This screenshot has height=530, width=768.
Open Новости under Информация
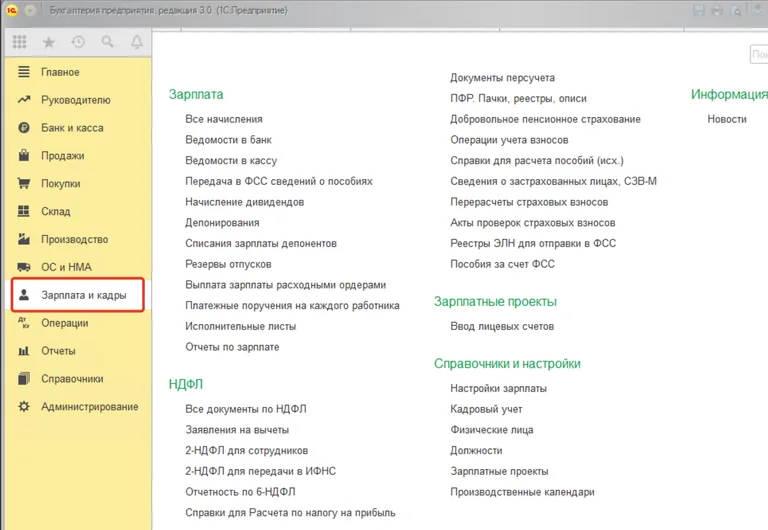point(726,119)
